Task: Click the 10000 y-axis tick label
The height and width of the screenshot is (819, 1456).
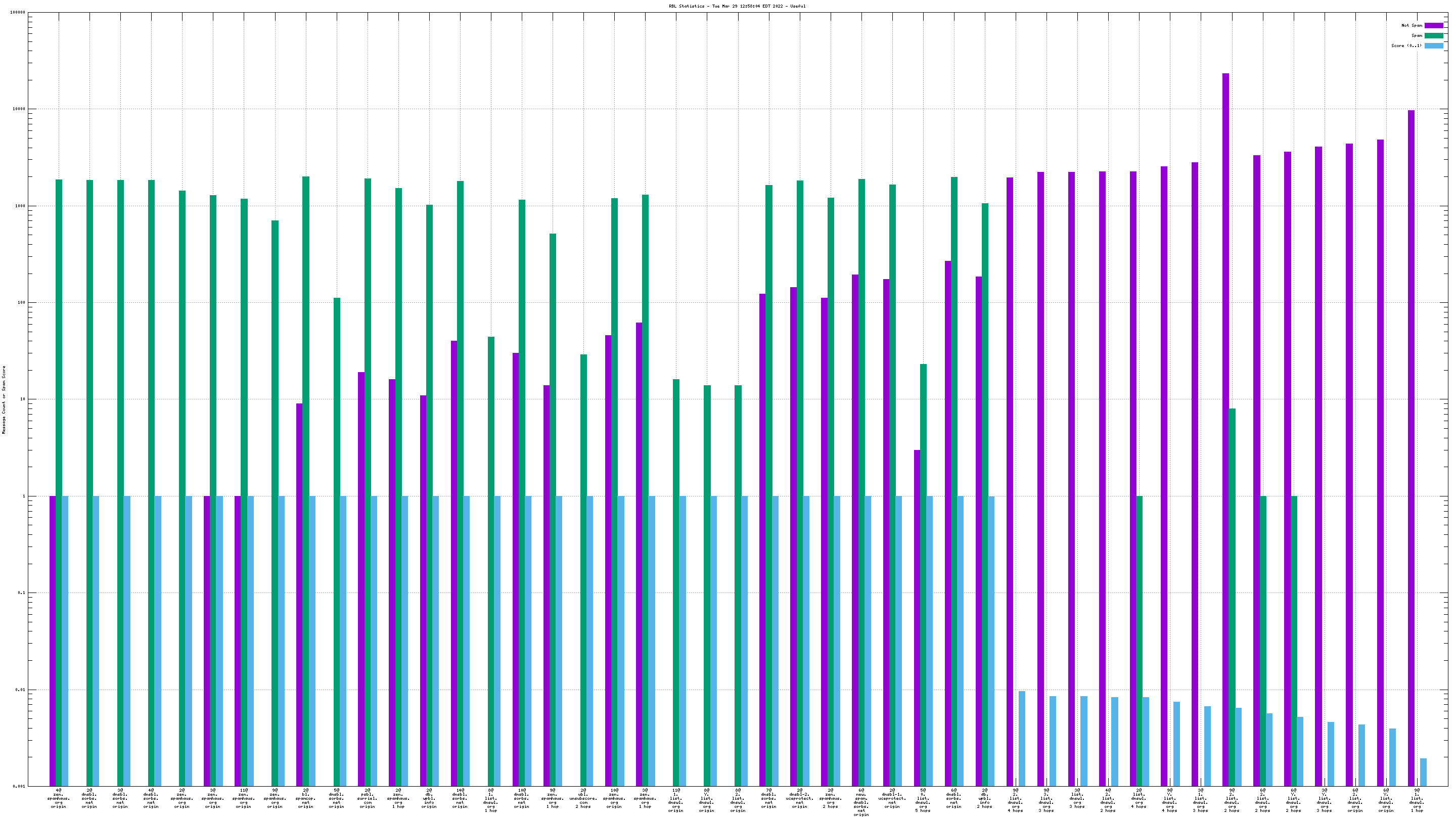Action: pyautogui.click(x=19, y=109)
